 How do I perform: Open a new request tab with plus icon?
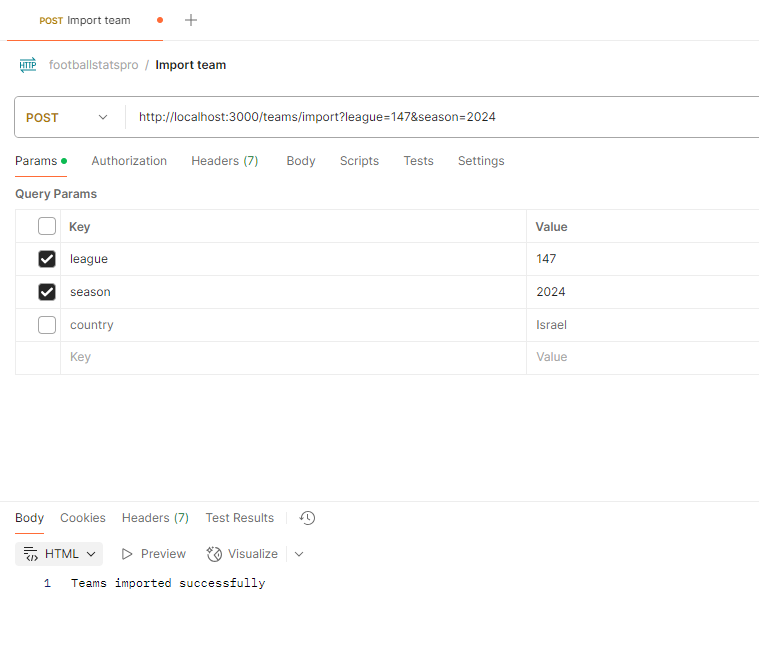click(x=191, y=20)
